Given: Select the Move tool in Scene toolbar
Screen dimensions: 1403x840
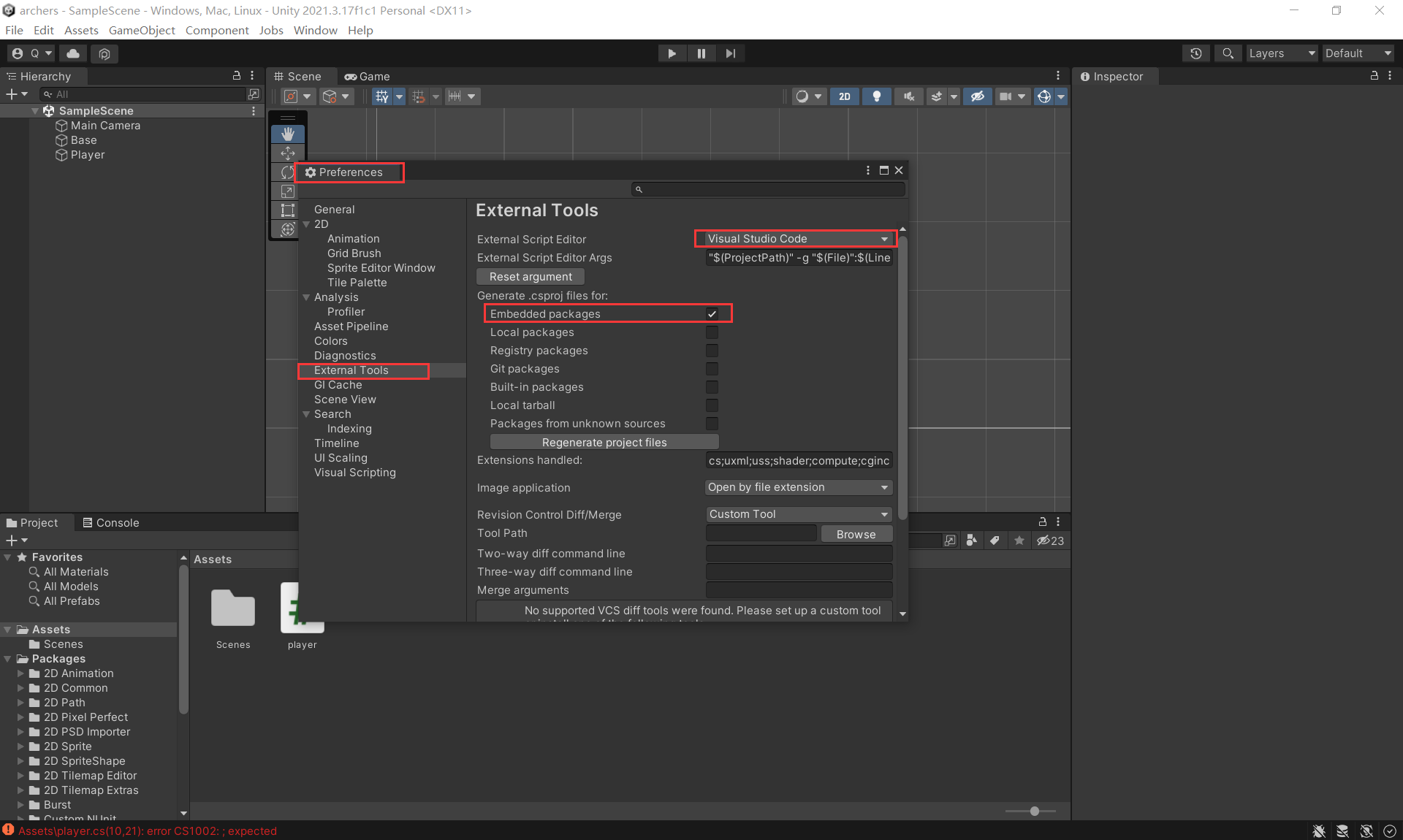Looking at the screenshot, I should [x=288, y=153].
